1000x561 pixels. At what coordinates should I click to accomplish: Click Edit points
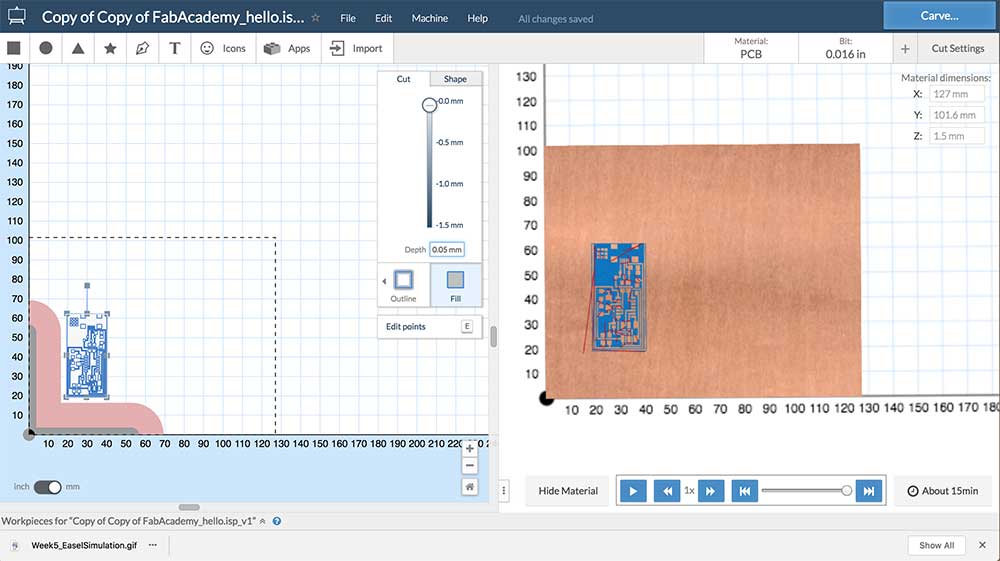429,326
